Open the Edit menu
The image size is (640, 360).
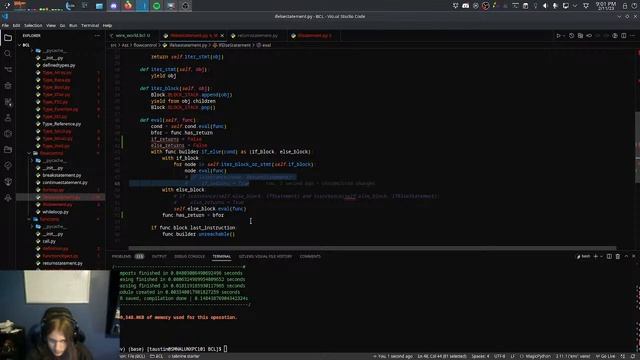click(16, 25)
